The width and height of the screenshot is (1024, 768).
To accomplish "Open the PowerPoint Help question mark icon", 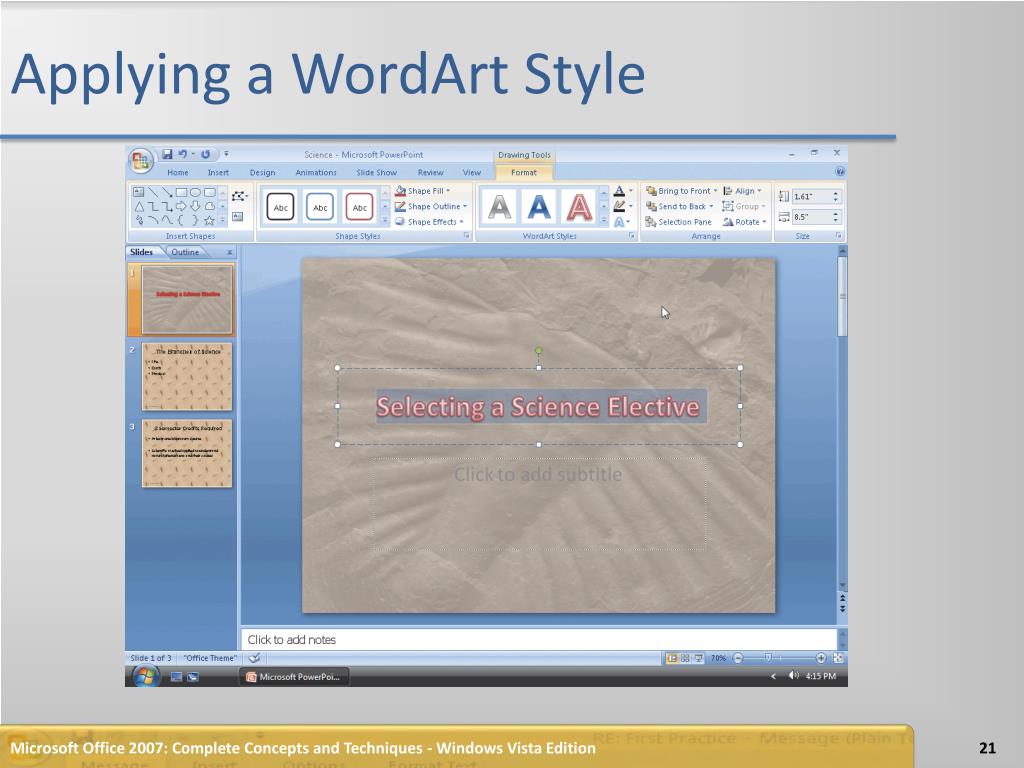I will coord(840,172).
